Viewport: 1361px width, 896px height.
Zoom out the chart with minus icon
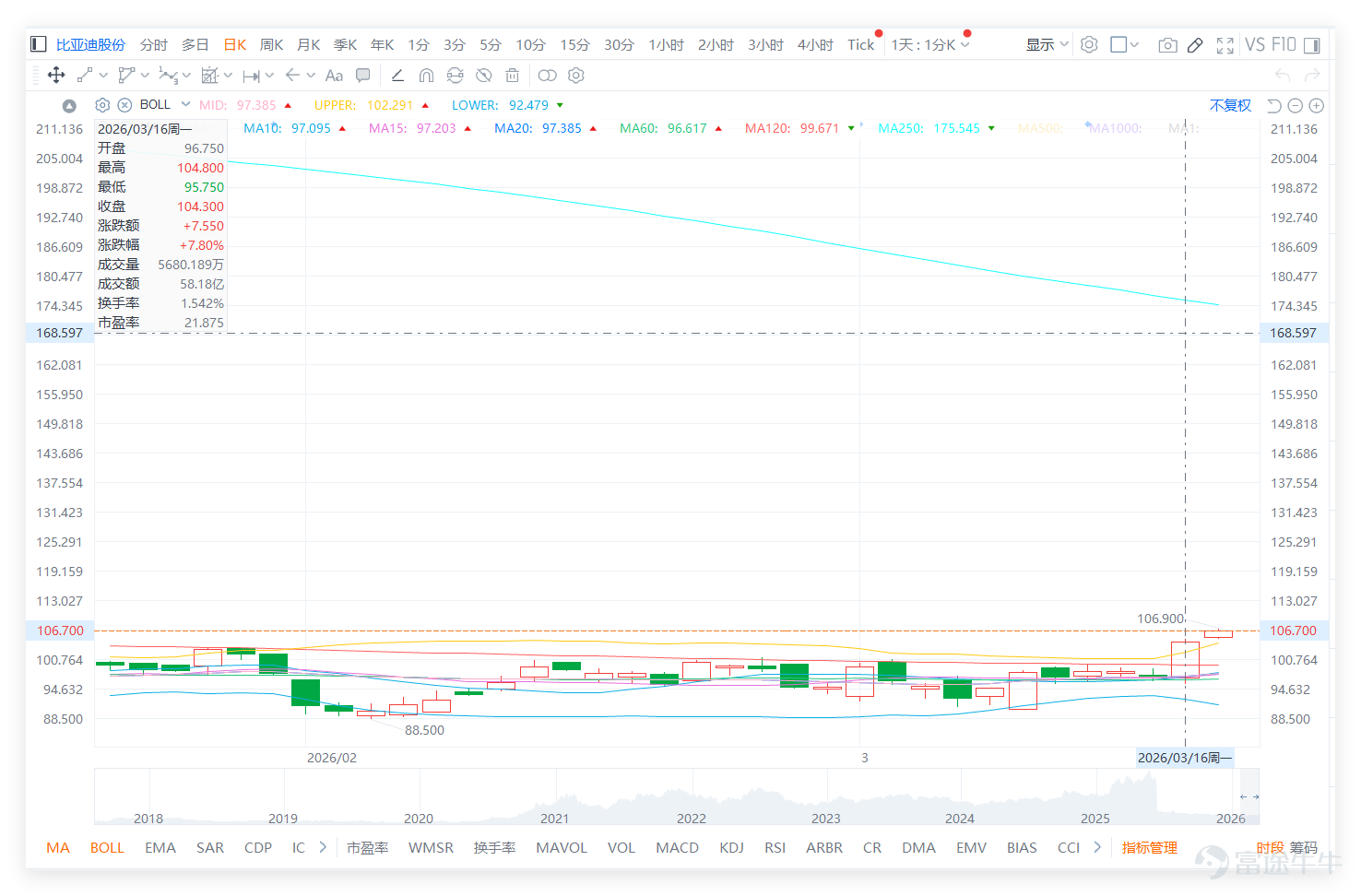click(x=1295, y=106)
